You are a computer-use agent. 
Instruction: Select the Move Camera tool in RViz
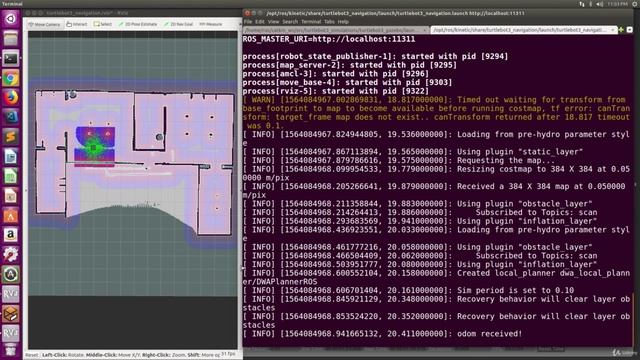coord(44,24)
